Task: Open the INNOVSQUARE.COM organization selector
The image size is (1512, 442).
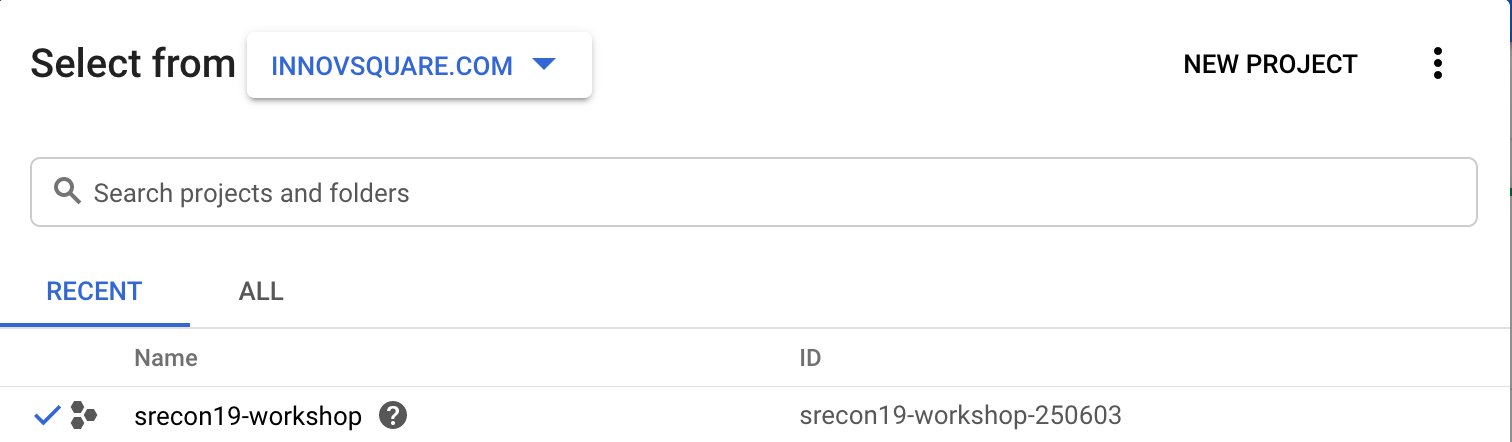Action: (419, 65)
